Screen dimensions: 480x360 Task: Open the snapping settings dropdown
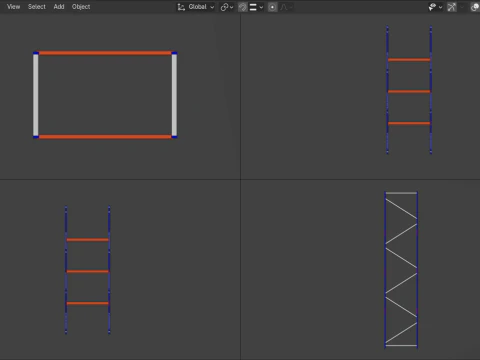tap(256, 7)
